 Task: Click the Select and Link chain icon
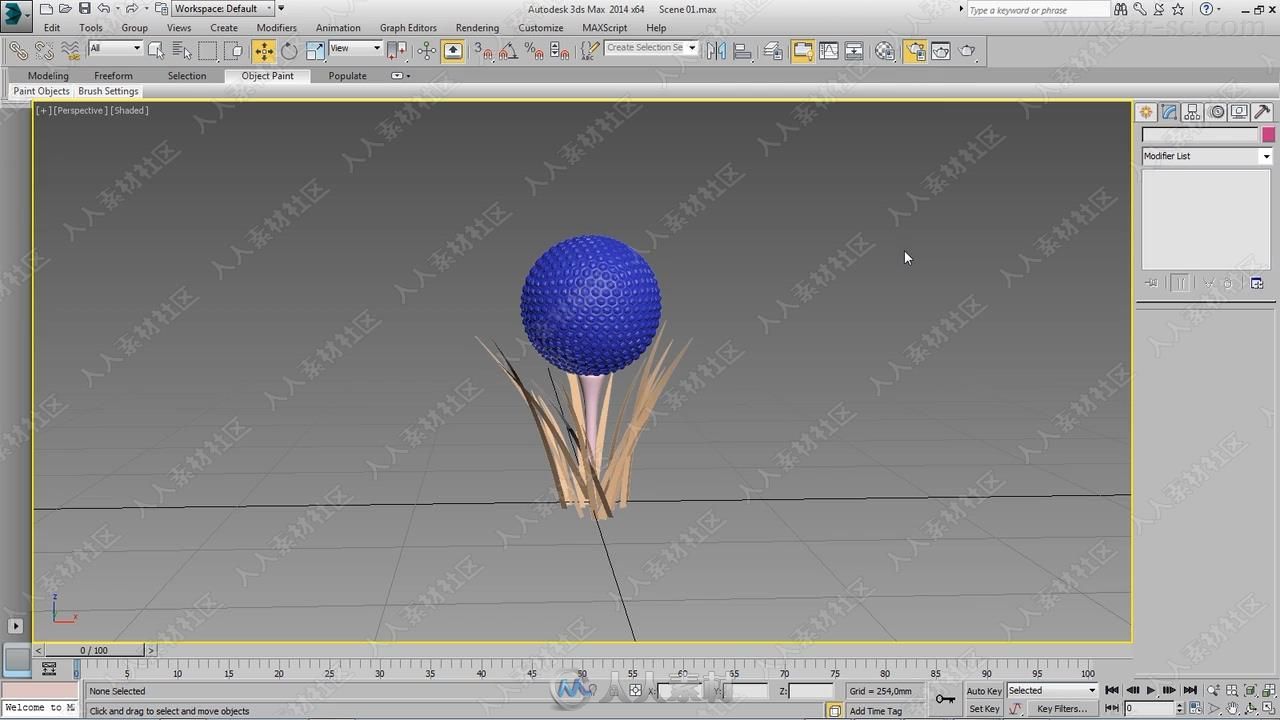point(18,50)
